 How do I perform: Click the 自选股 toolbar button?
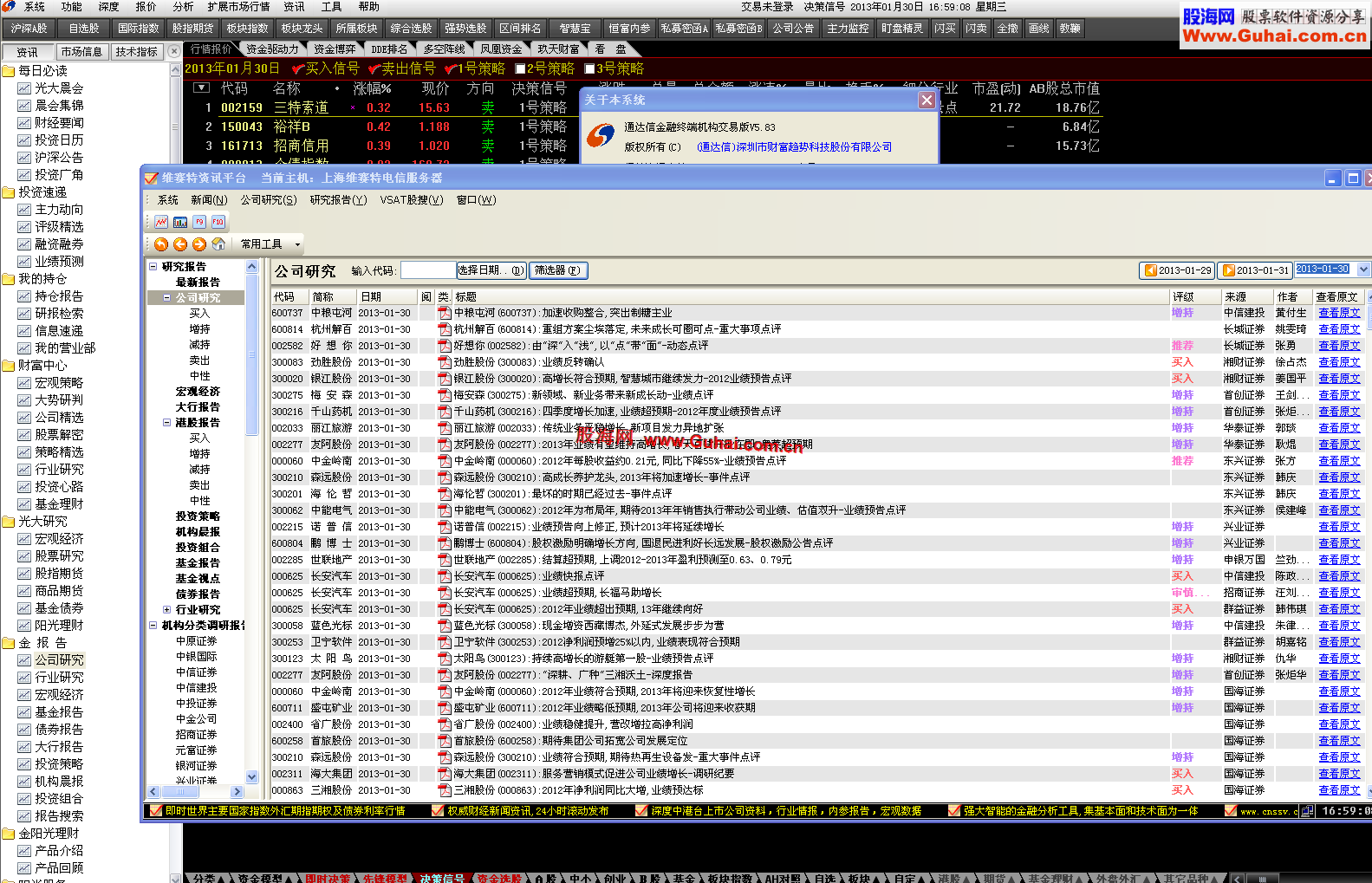coord(84,29)
